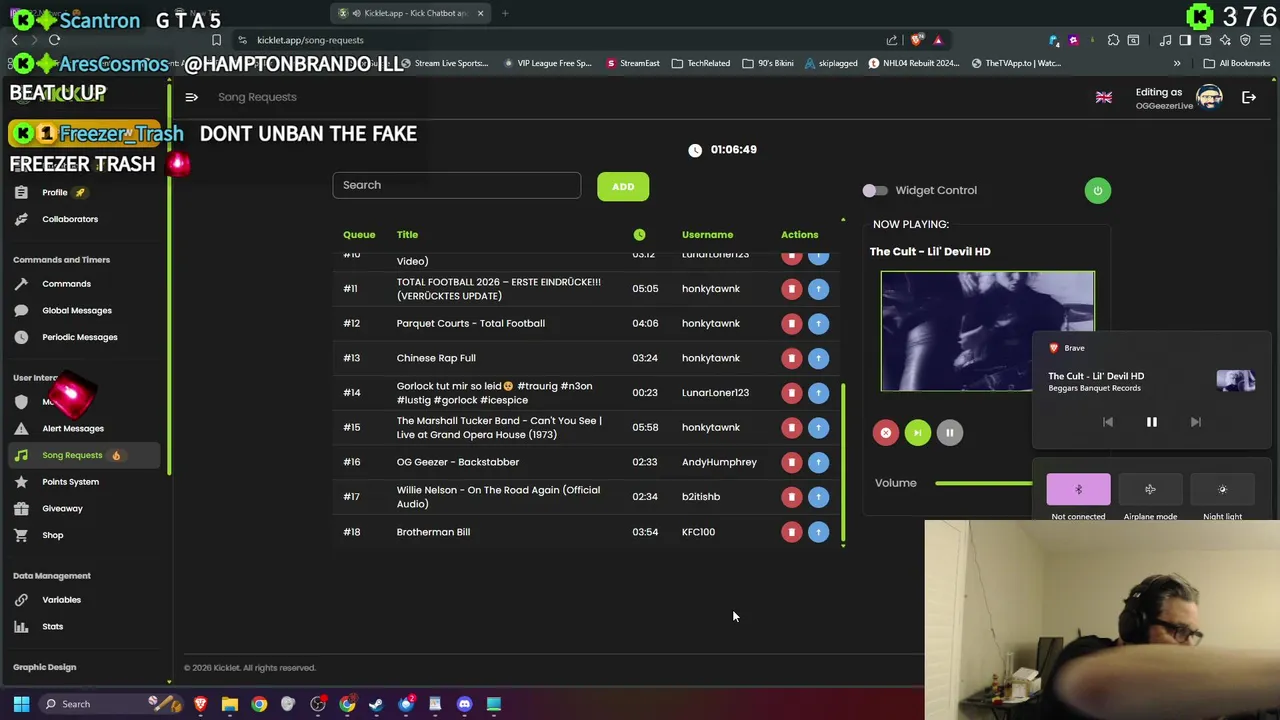The width and height of the screenshot is (1280, 720).
Task: Go to previous track in Brave media popup
Action: click(x=1107, y=422)
